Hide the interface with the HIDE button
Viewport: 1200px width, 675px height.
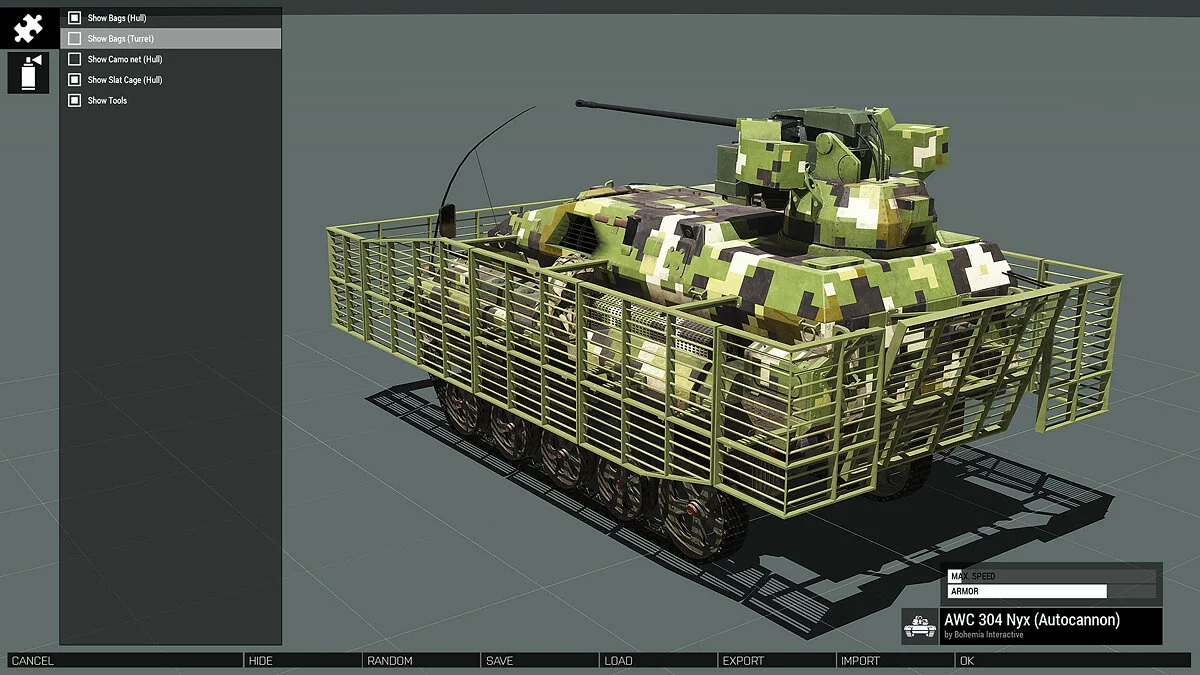261,661
